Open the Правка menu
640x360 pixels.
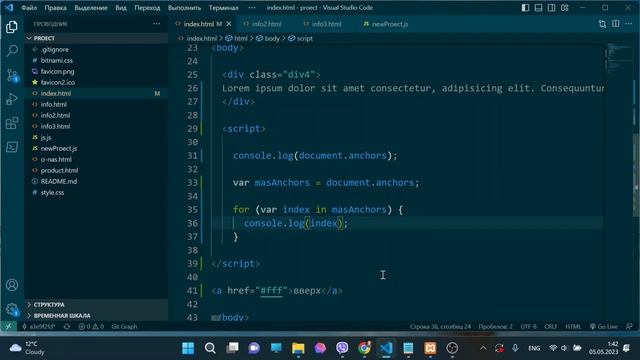[x=56, y=8]
